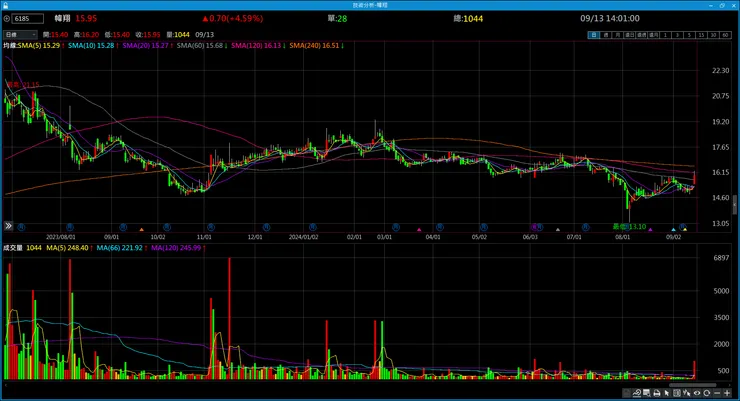Click the plus zoom-in icon
Screen dimensions: 740x401
point(727,393)
